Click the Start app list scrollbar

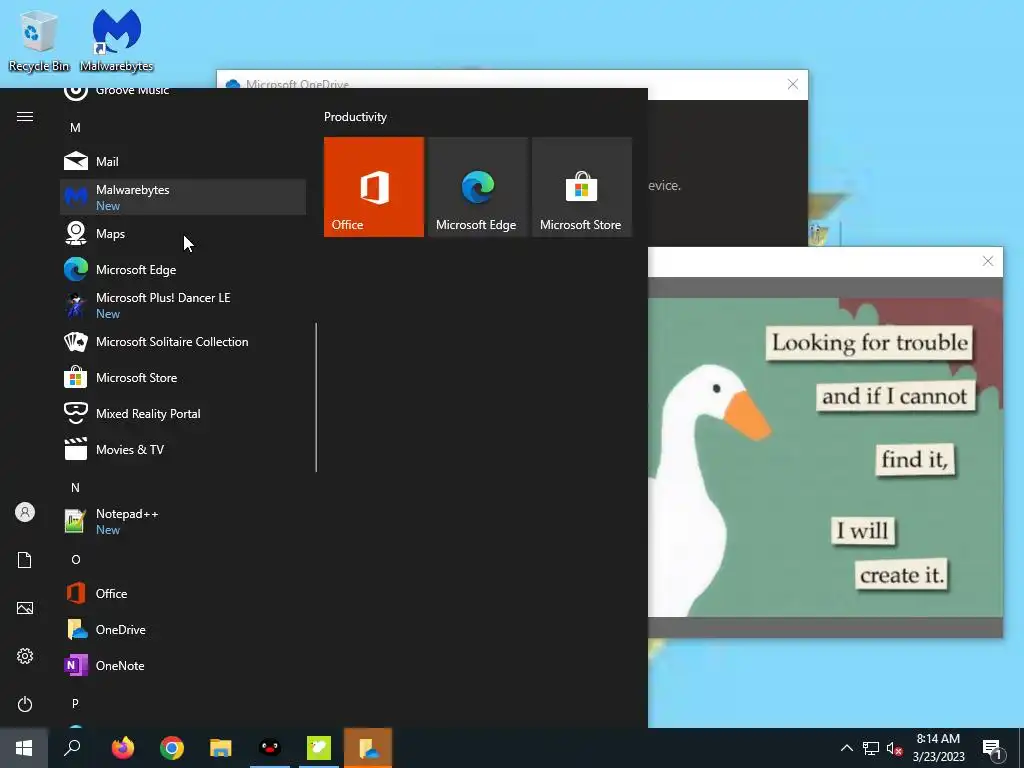[x=316, y=397]
